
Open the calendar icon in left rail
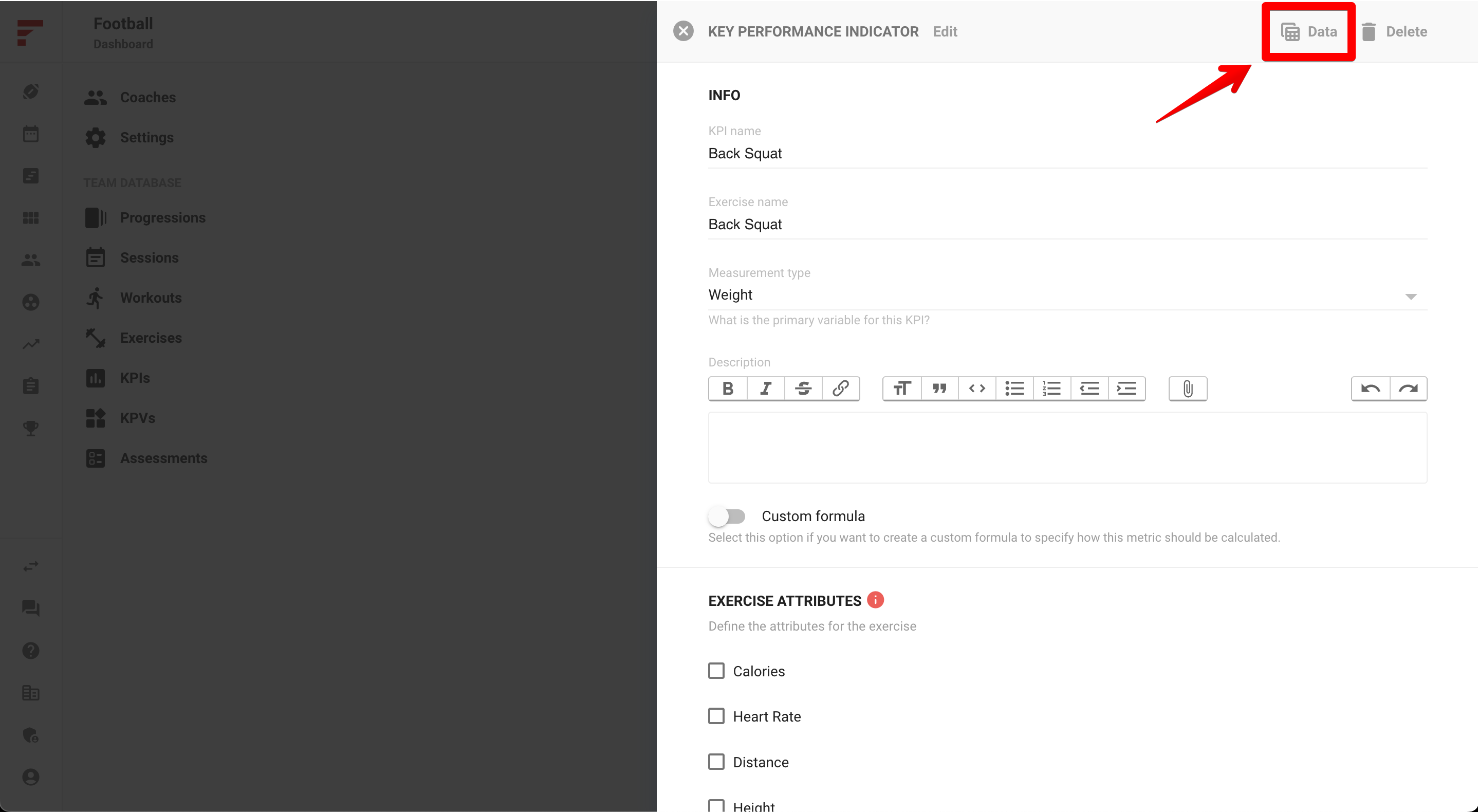(30, 134)
